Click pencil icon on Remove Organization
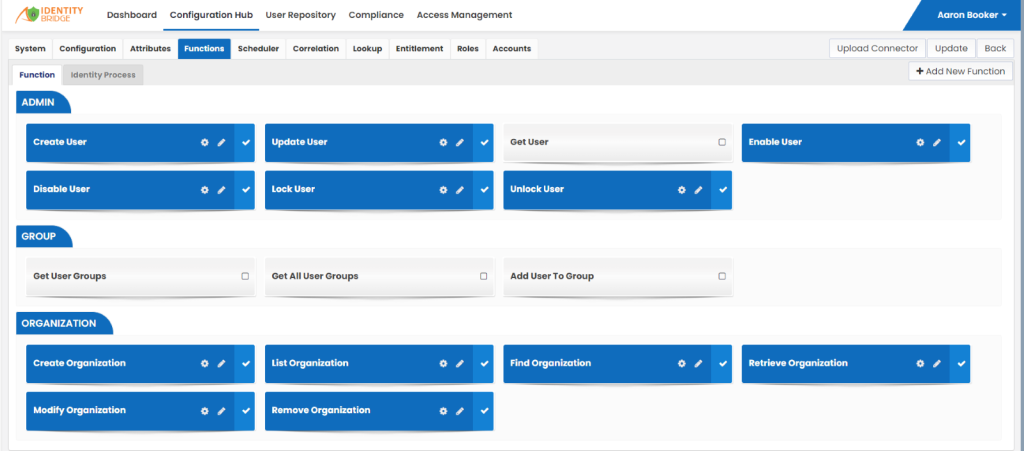 [x=460, y=411]
